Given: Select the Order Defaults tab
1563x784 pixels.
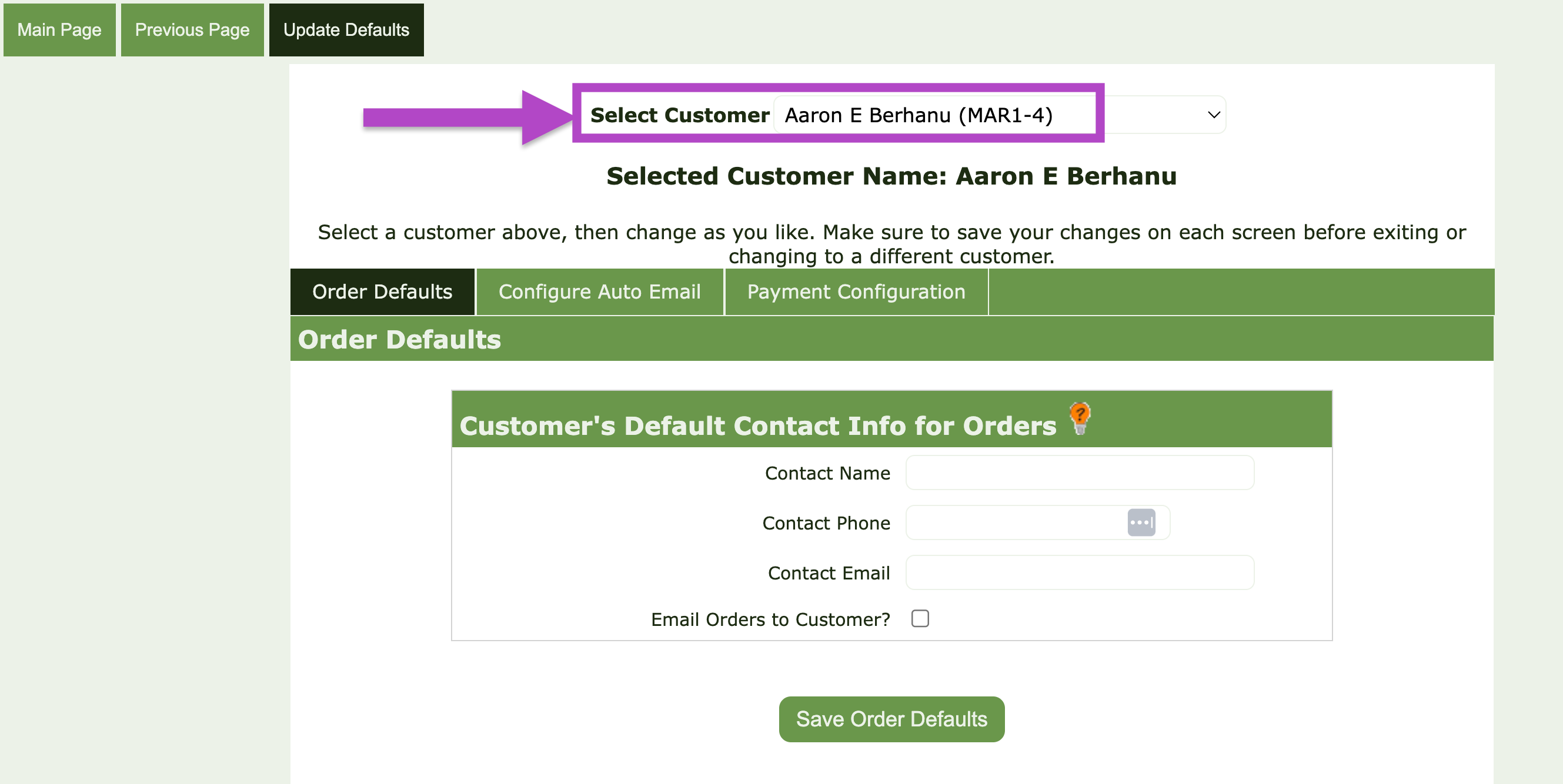Looking at the screenshot, I should click(x=382, y=292).
